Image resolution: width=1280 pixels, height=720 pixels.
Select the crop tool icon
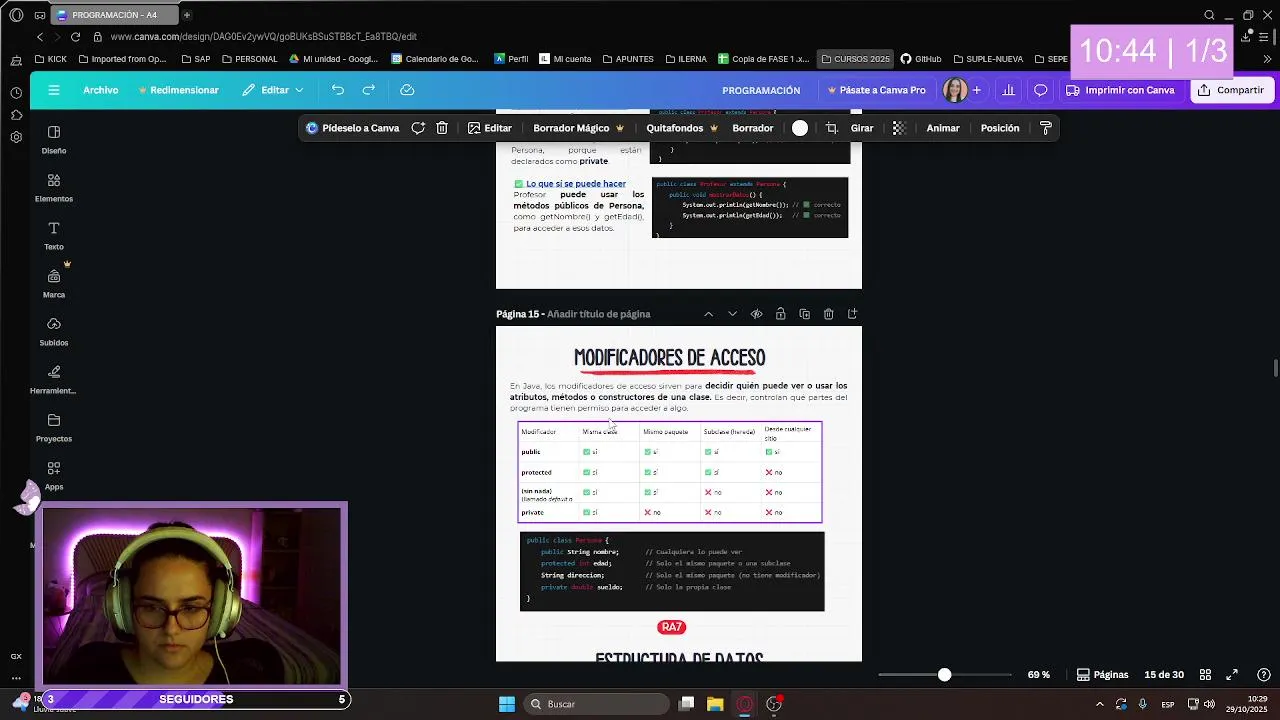831,128
